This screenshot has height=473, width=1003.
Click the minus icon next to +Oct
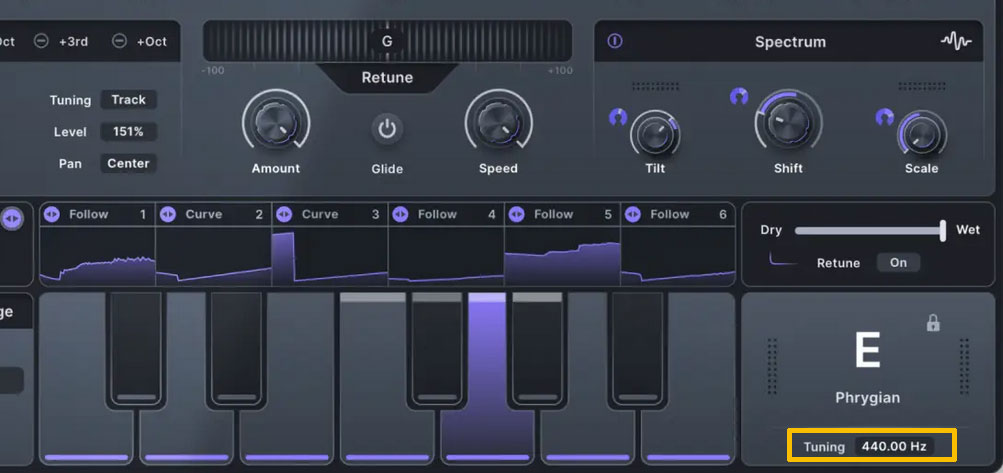click(x=119, y=41)
